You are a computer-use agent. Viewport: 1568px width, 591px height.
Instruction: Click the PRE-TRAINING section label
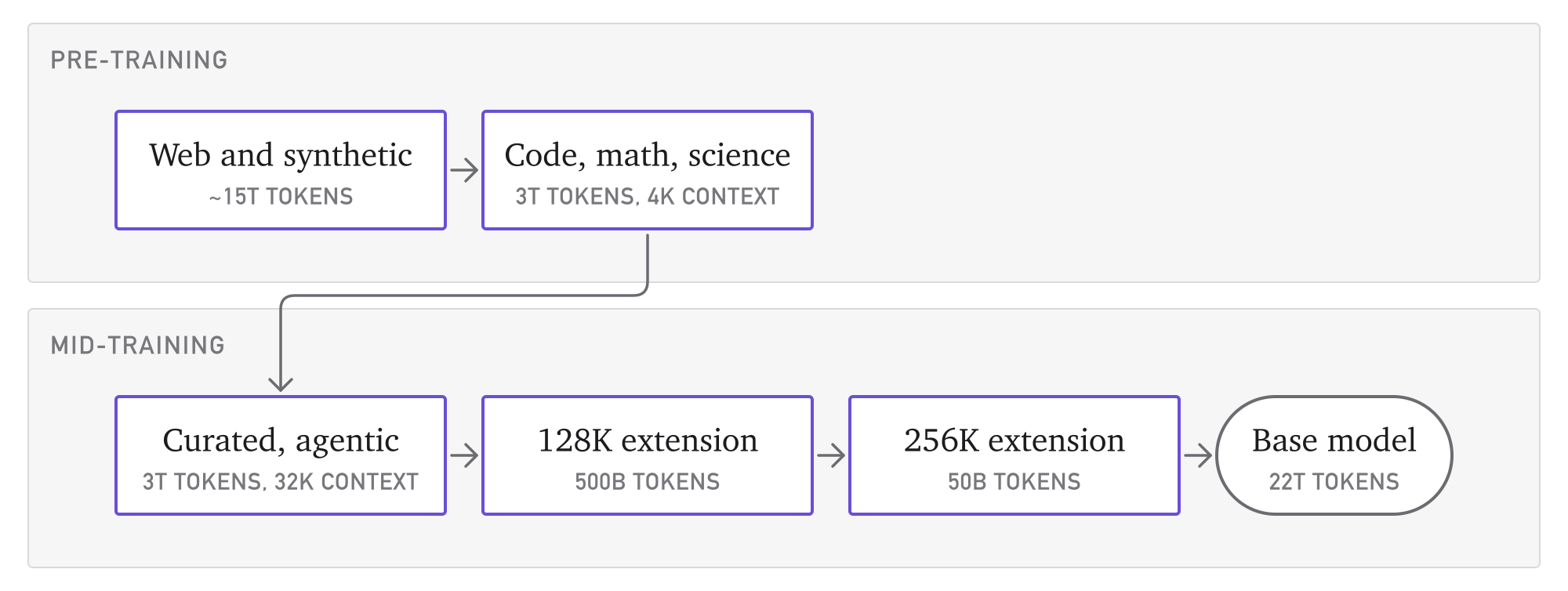tap(139, 60)
